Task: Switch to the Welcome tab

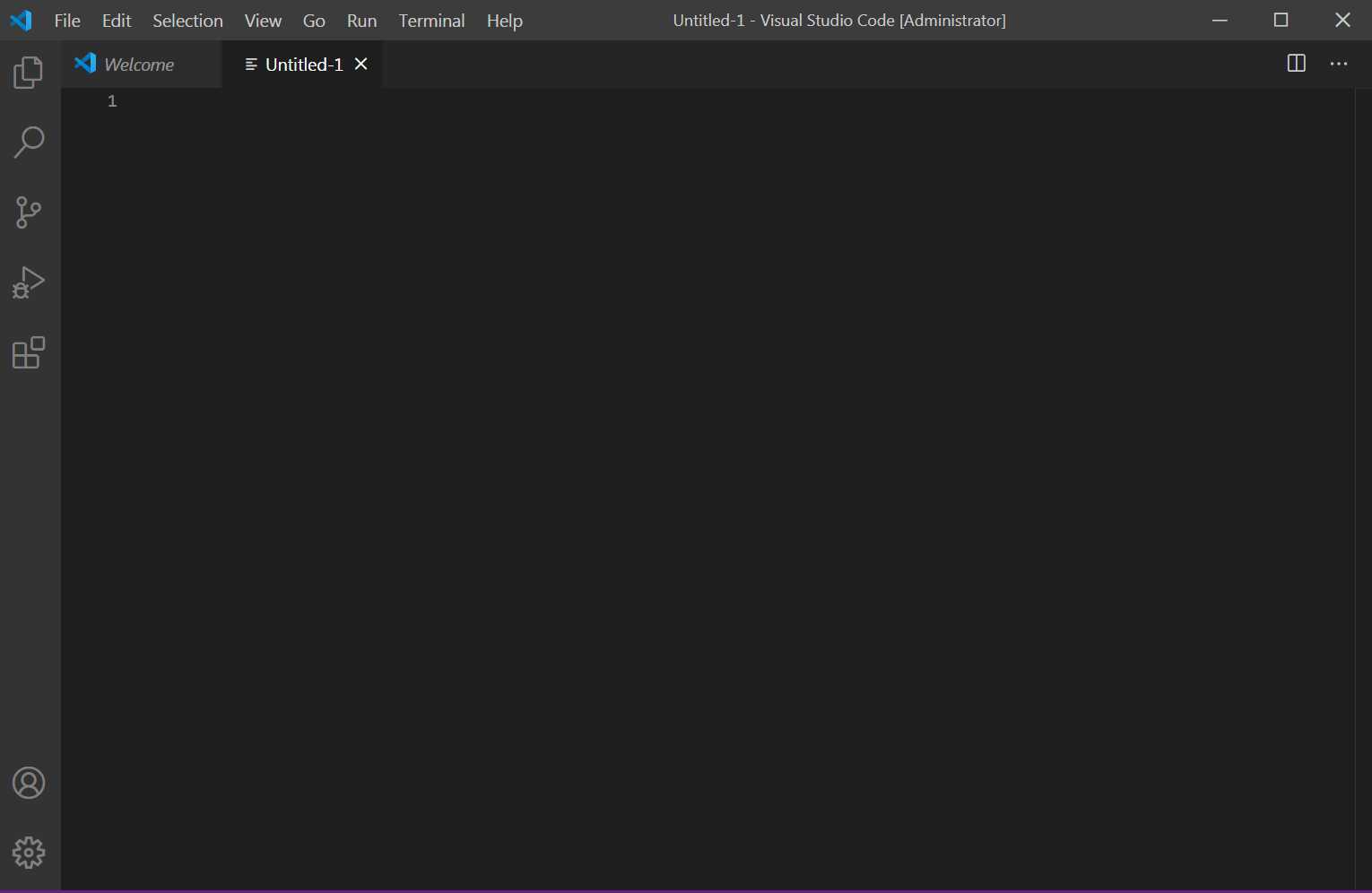Action: click(x=141, y=65)
